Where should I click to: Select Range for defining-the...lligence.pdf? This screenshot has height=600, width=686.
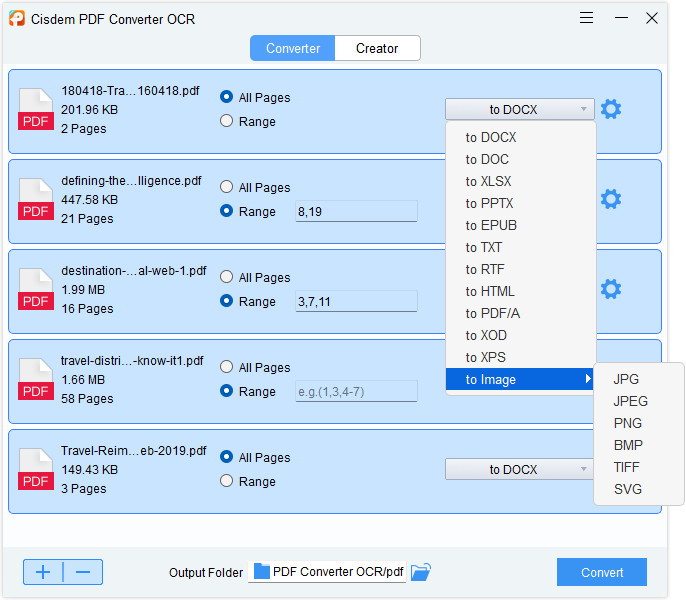click(226, 211)
